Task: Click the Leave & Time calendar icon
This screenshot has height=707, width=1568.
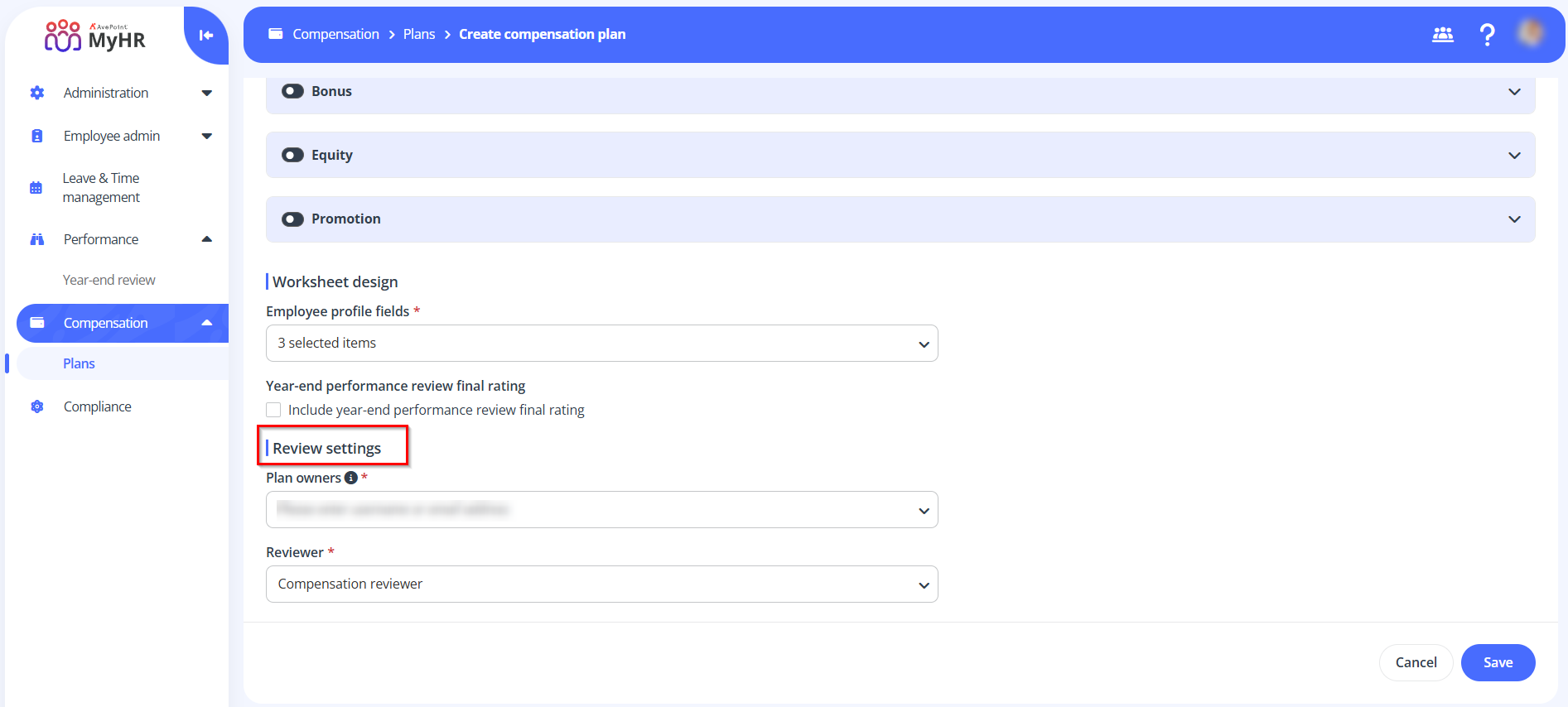Action: 36,188
